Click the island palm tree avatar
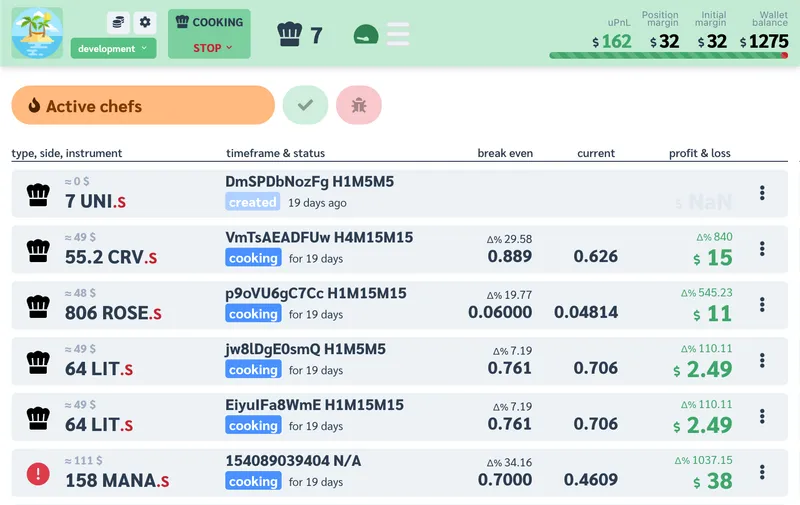This screenshot has height=505, width=800. tap(37, 33)
